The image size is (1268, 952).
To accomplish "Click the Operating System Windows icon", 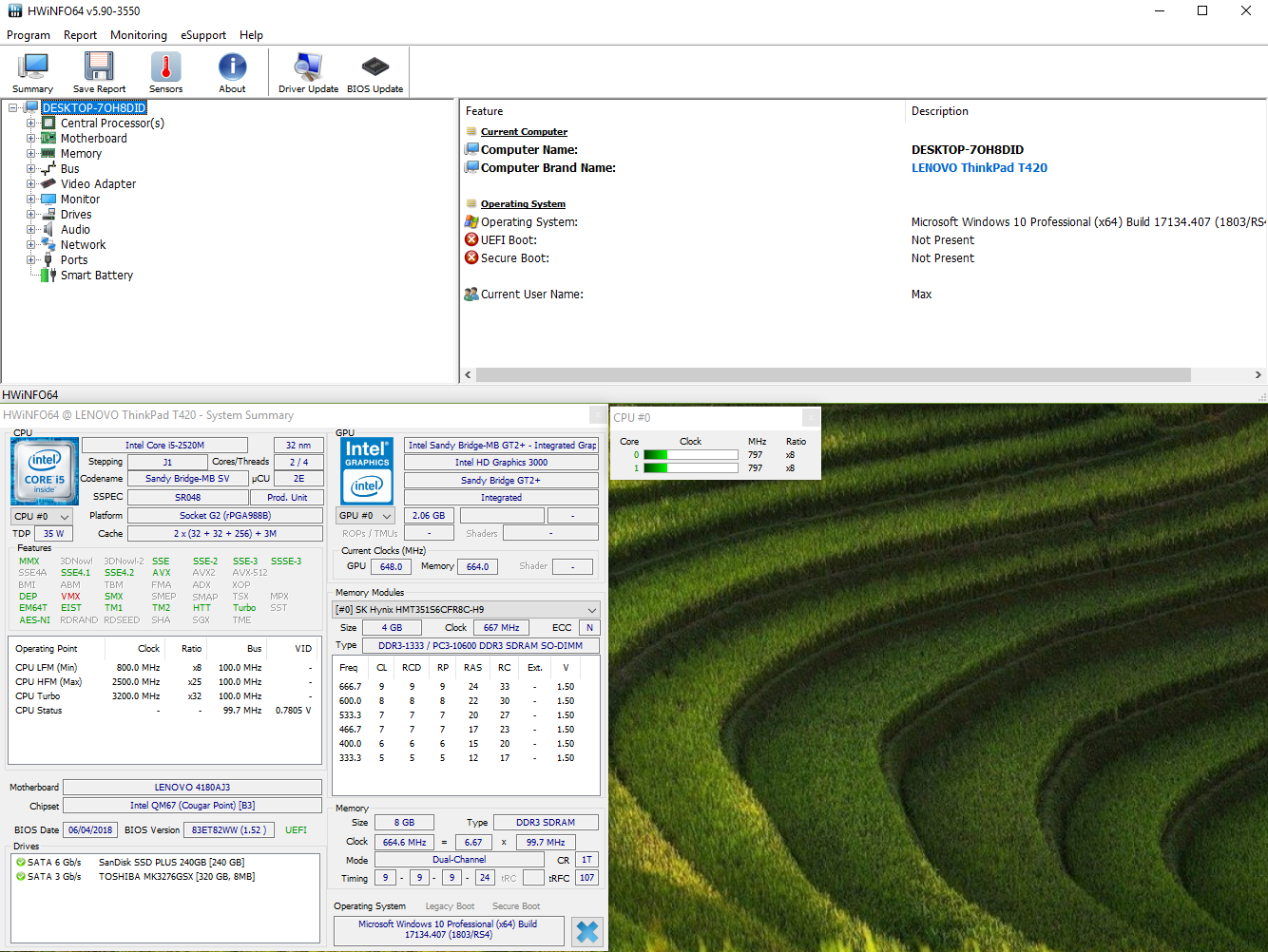I will (471, 222).
